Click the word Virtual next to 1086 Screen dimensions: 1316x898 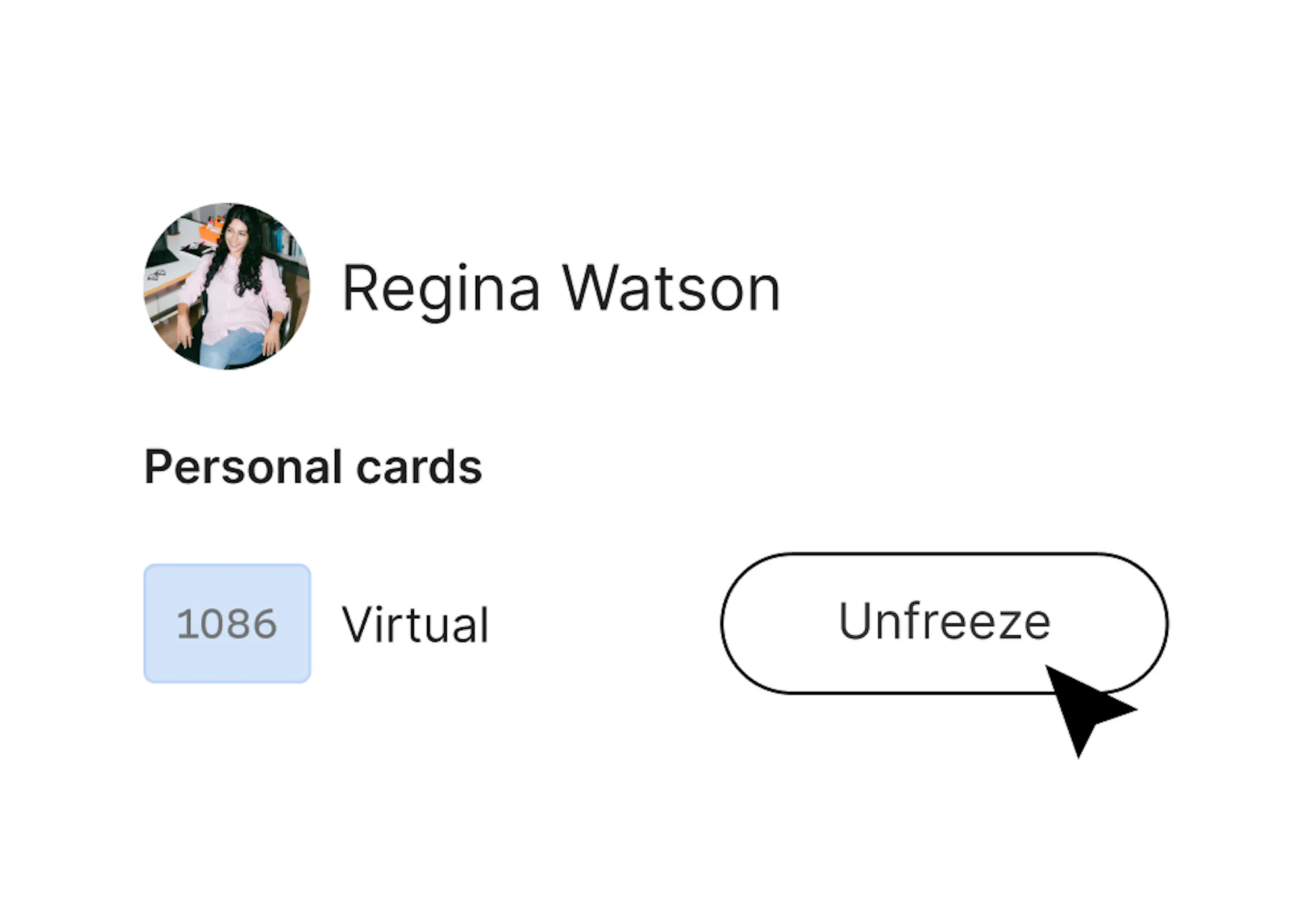pos(415,624)
